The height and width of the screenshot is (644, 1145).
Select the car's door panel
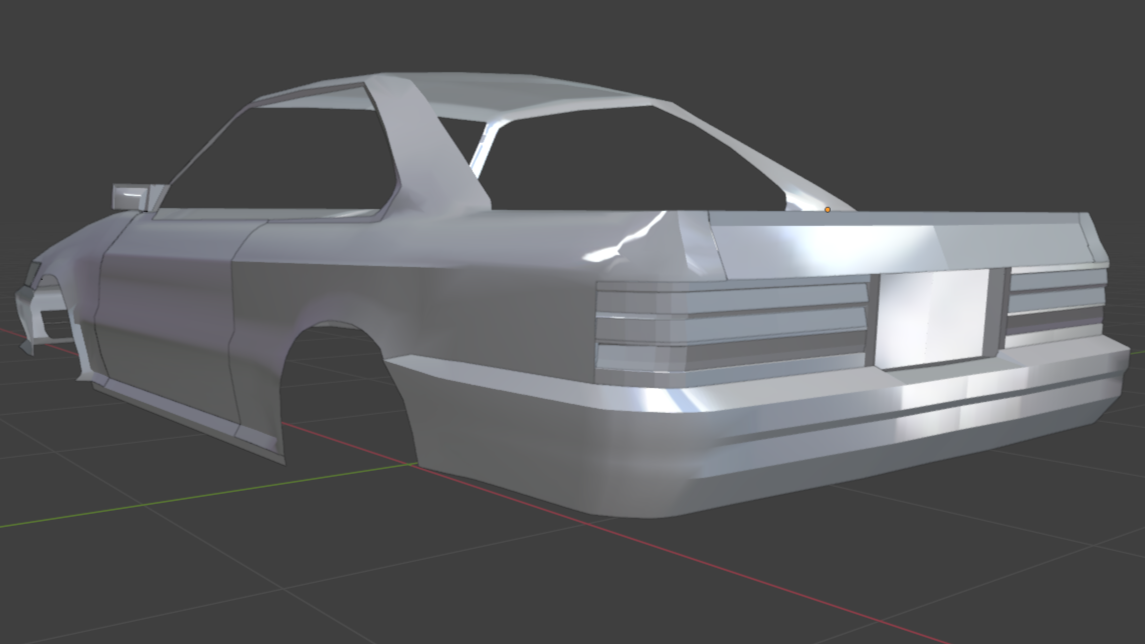tap(168, 321)
